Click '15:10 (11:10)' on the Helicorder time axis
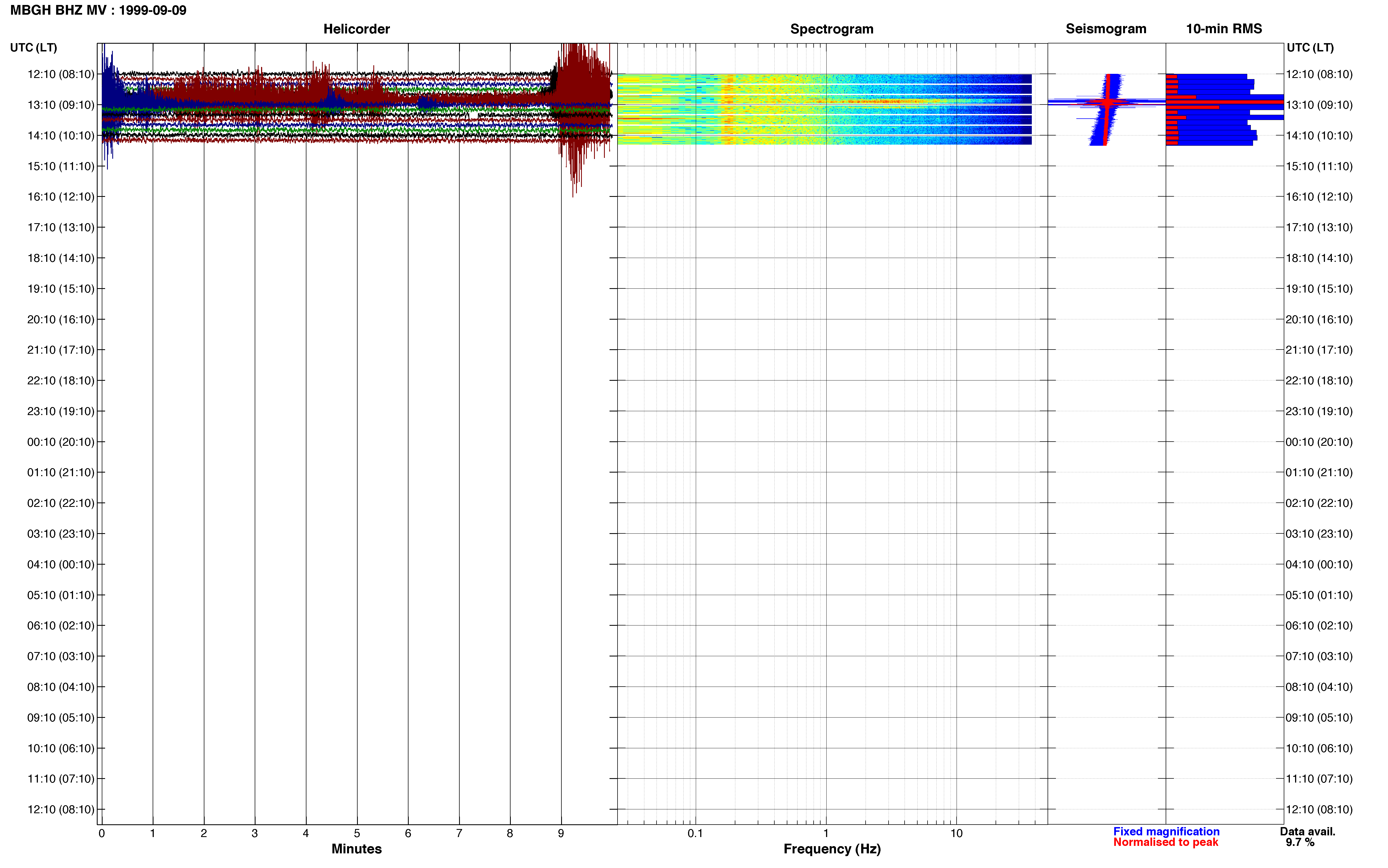This screenshot has width=1388, height=868. tap(61, 166)
